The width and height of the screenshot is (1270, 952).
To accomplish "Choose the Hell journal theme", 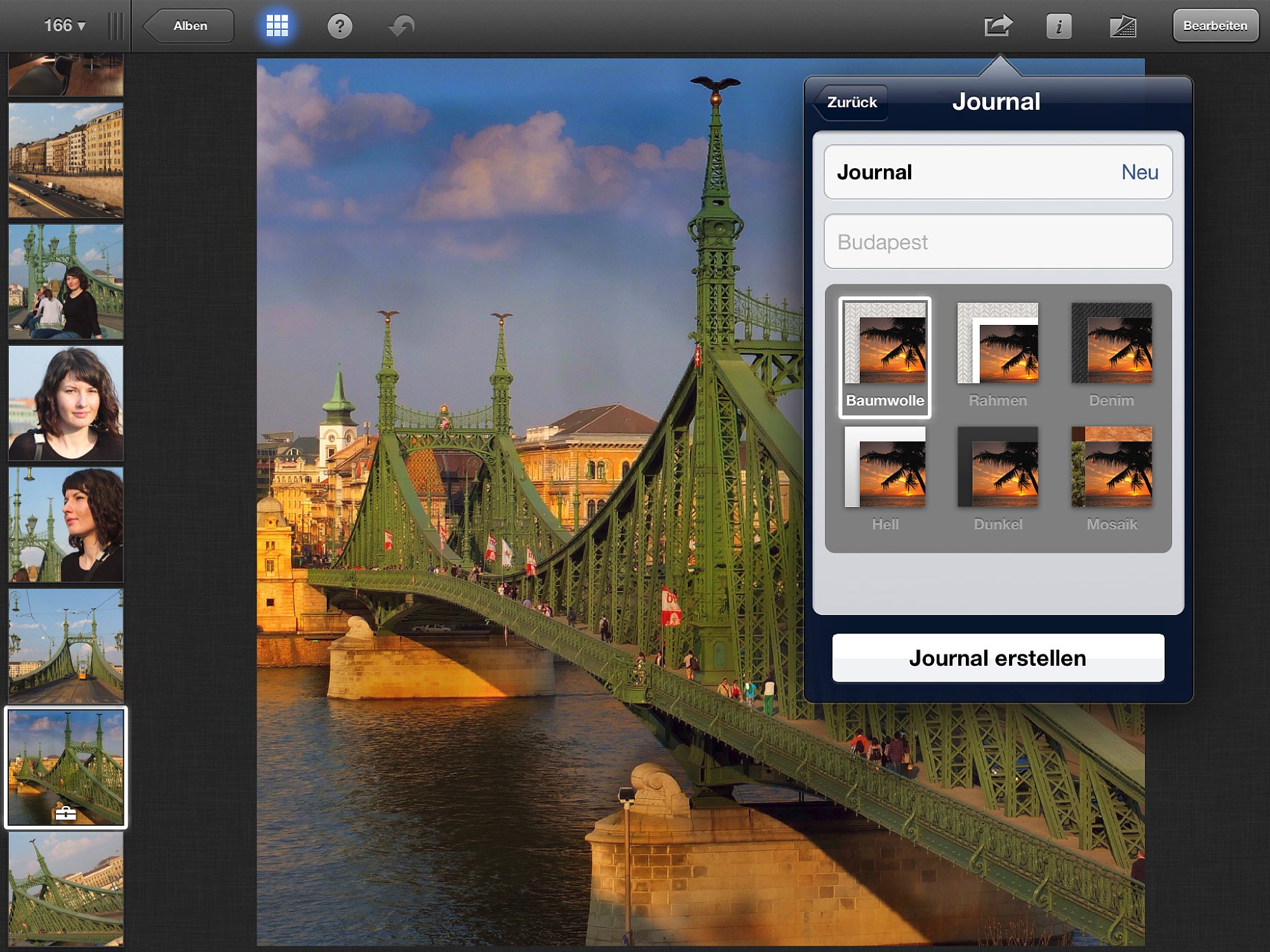I will (x=885, y=480).
